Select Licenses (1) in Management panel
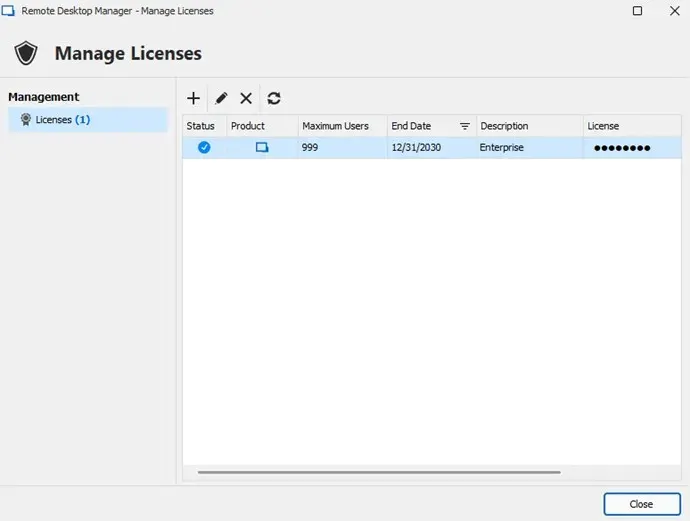Viewport: 690px width, 521px height. point(88,120)
